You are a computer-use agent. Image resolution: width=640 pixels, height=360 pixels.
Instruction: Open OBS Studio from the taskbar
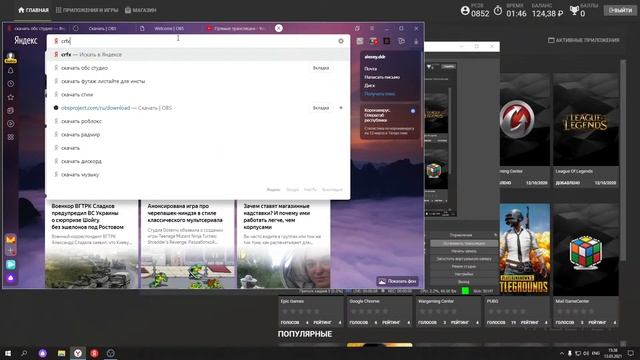click(x=111, y=353)
